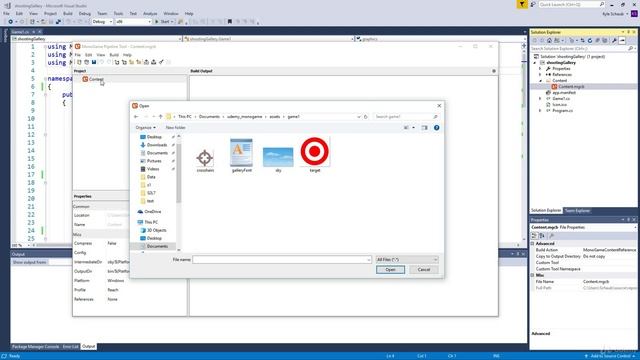Open the dialog Help icon
This screenshot has width=640, height=360.
[436, 128]
